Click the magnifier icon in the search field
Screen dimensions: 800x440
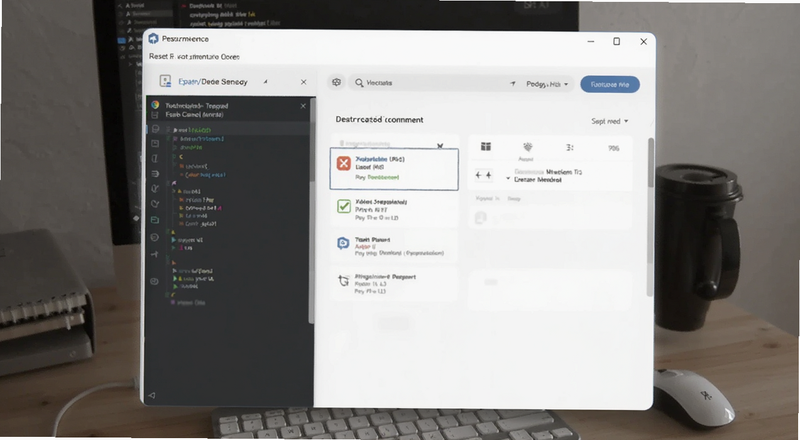(x=359, y=83)
